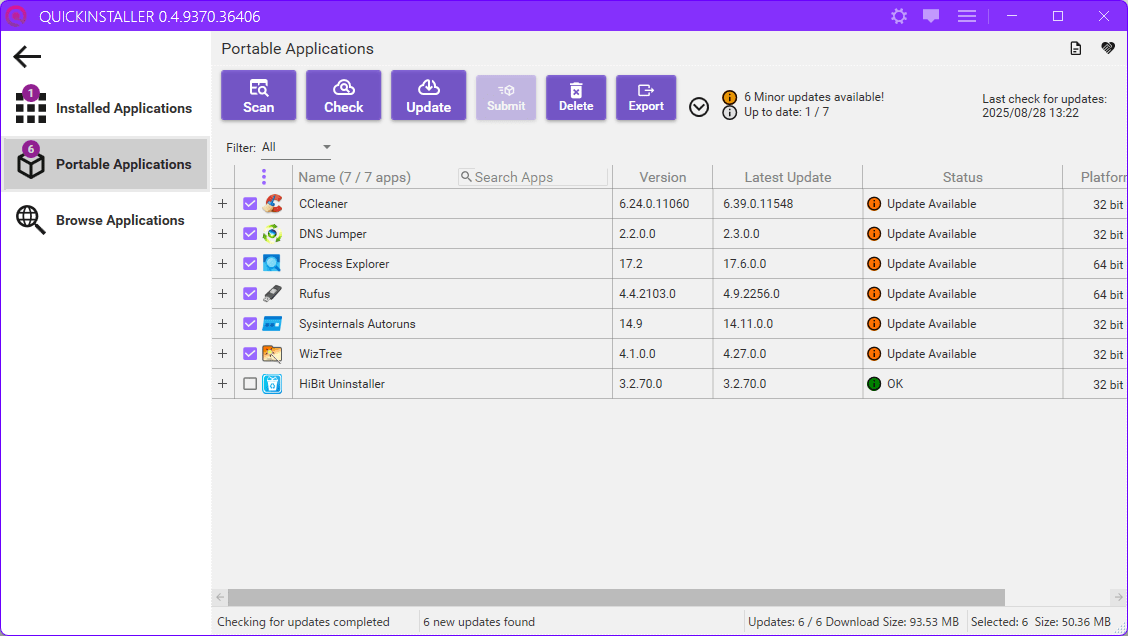
Task: Sort by the Version column header
Action: [x=663, y=177]
